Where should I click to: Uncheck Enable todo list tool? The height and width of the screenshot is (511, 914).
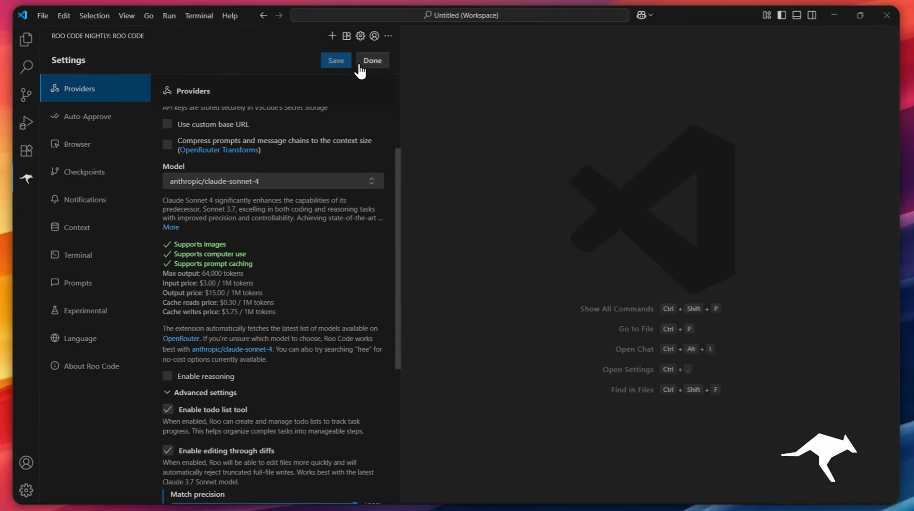coord(168,410)
